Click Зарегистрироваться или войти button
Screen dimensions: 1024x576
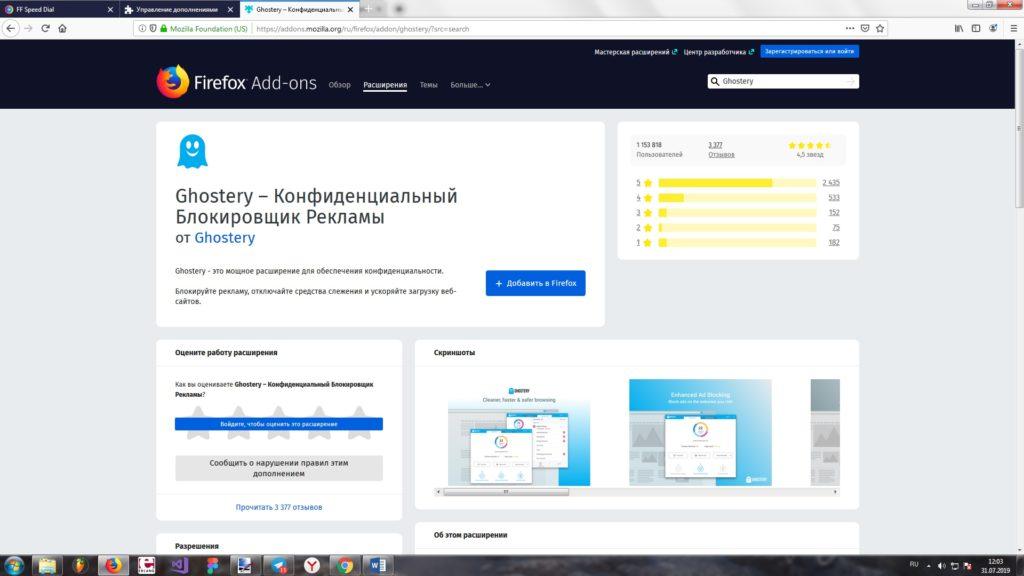point(809,51)
